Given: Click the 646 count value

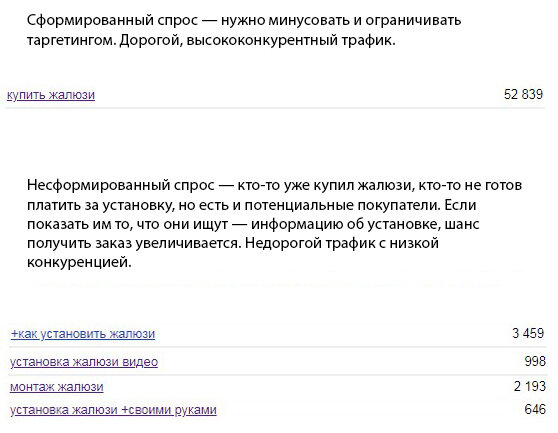Looking at the screenshot, I should pyautogui.click(x=535, y=409).
